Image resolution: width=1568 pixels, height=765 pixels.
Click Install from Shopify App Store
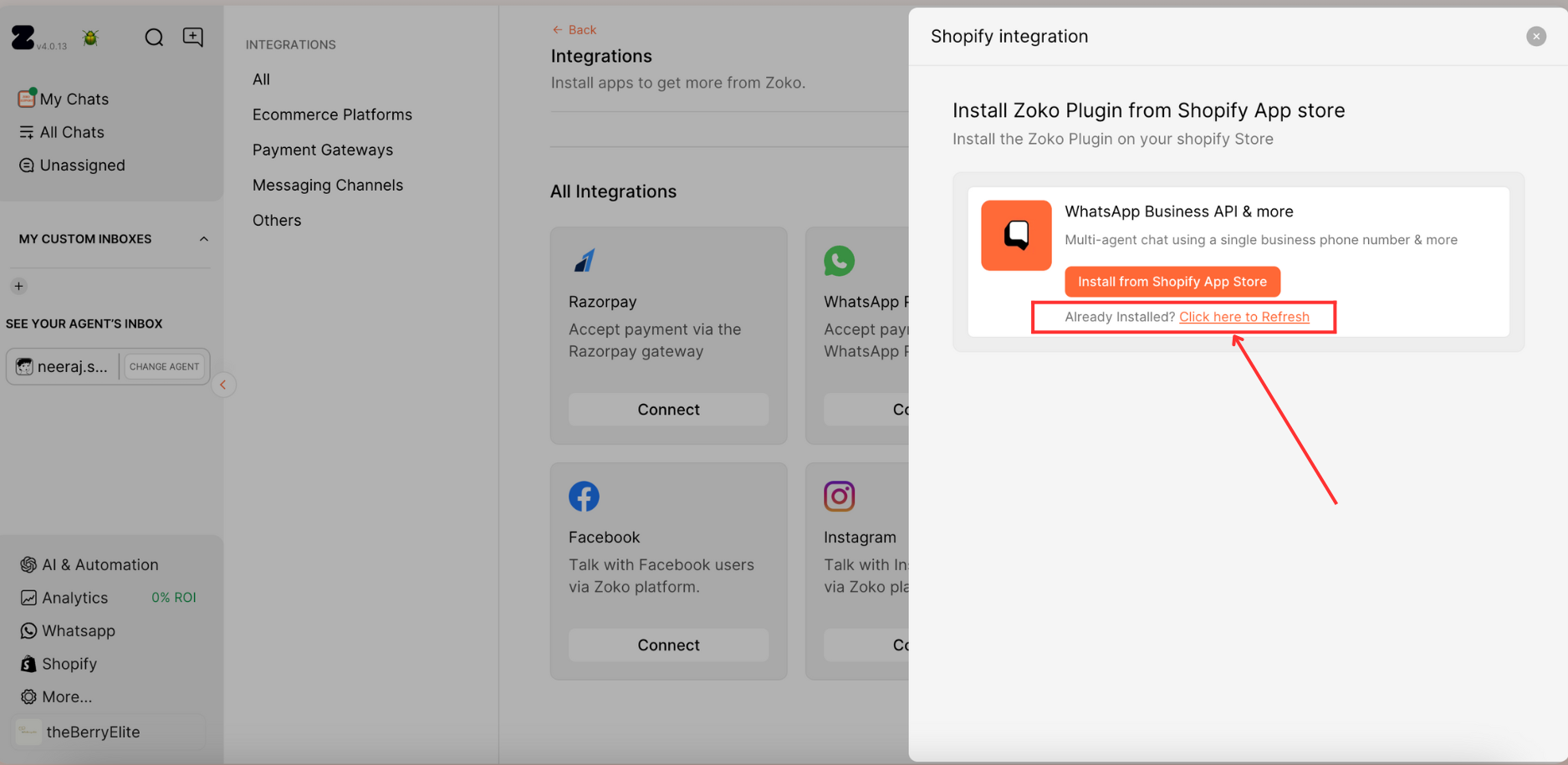[x=1172, y=282]
